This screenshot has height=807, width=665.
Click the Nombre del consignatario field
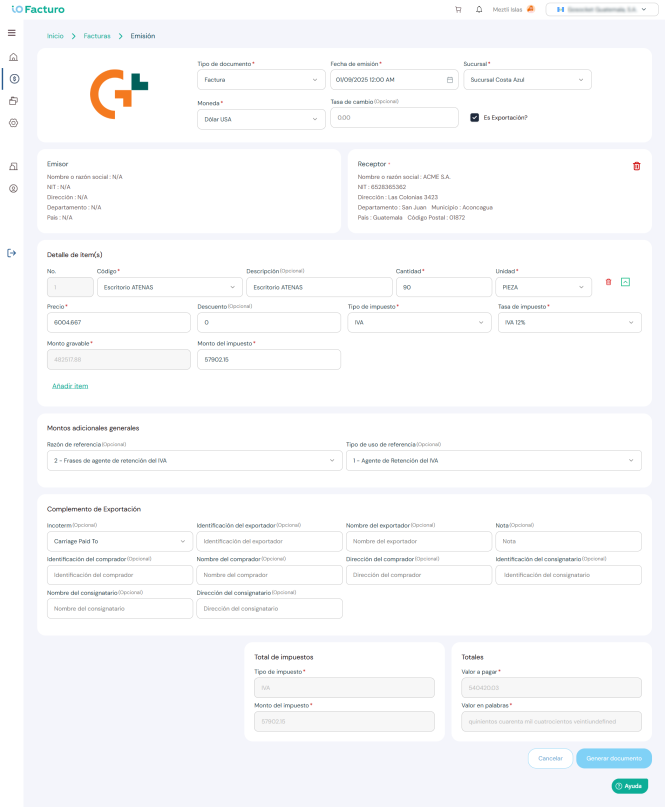(x=119, y=609)
